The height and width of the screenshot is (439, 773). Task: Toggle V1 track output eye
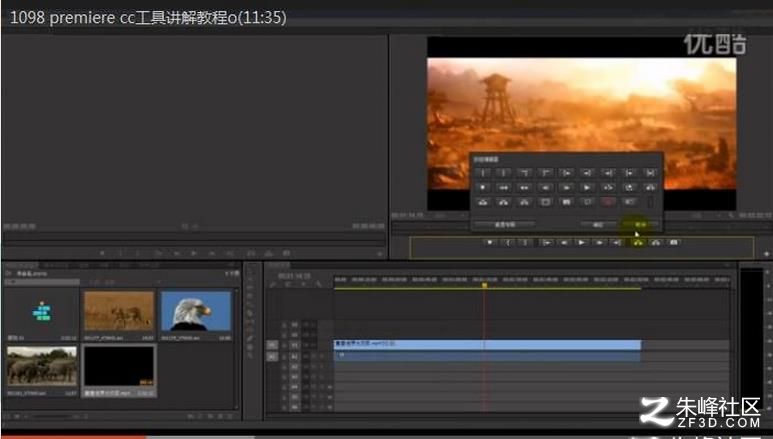[x=314, y=345]
